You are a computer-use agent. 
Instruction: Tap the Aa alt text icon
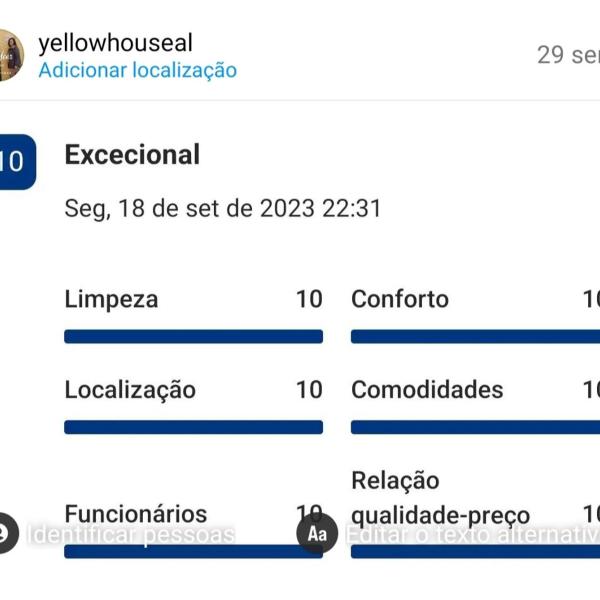click(x=317, y=533)
